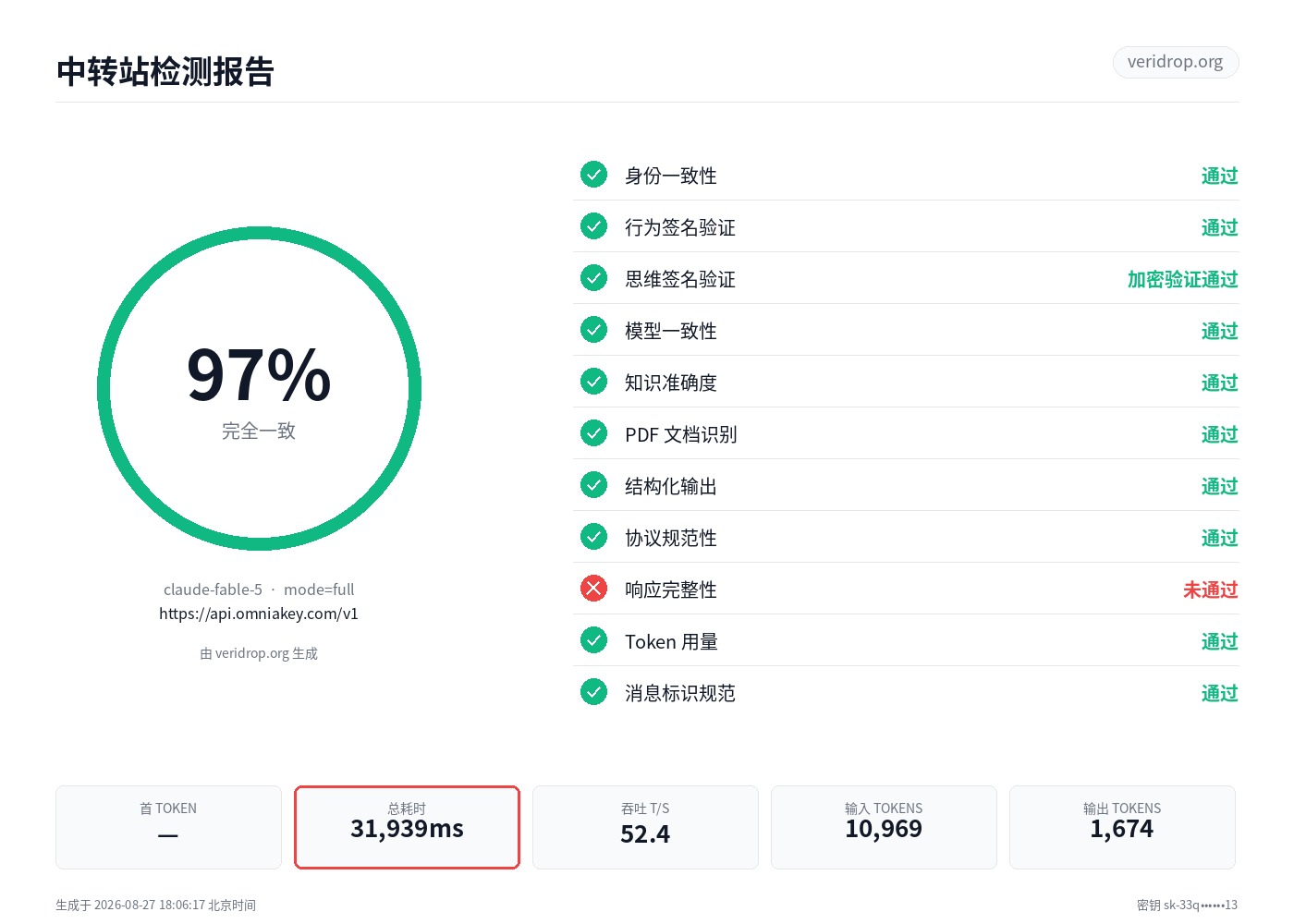This screenshot has width=1294, height=924.
Task: Click the api.omniakey.com URL link
Action: coord(259,614)
